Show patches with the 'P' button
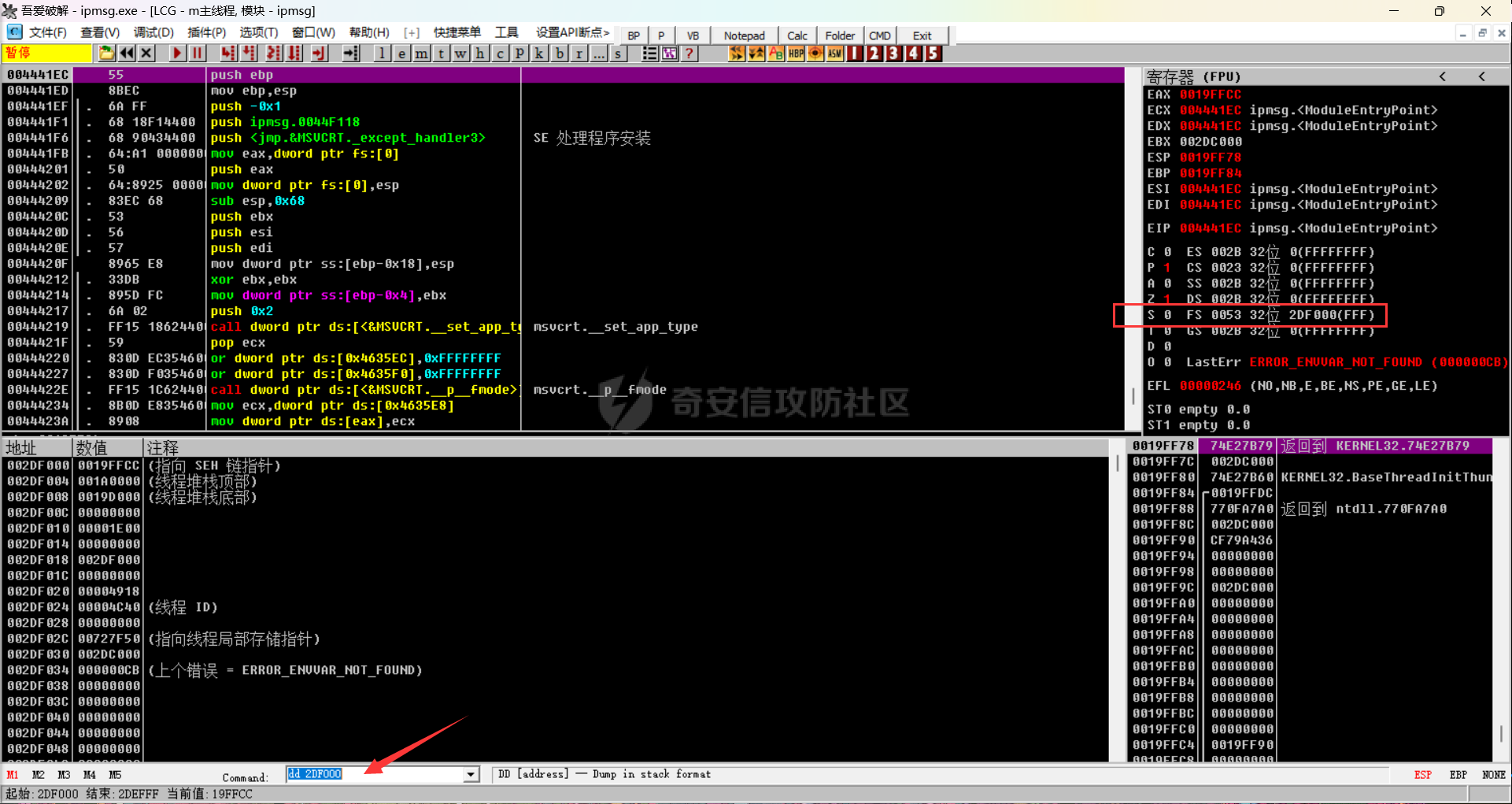Image resolution: width=1512 pixels, height=804 pixels. pyautogui.click(x=519, y=54)
